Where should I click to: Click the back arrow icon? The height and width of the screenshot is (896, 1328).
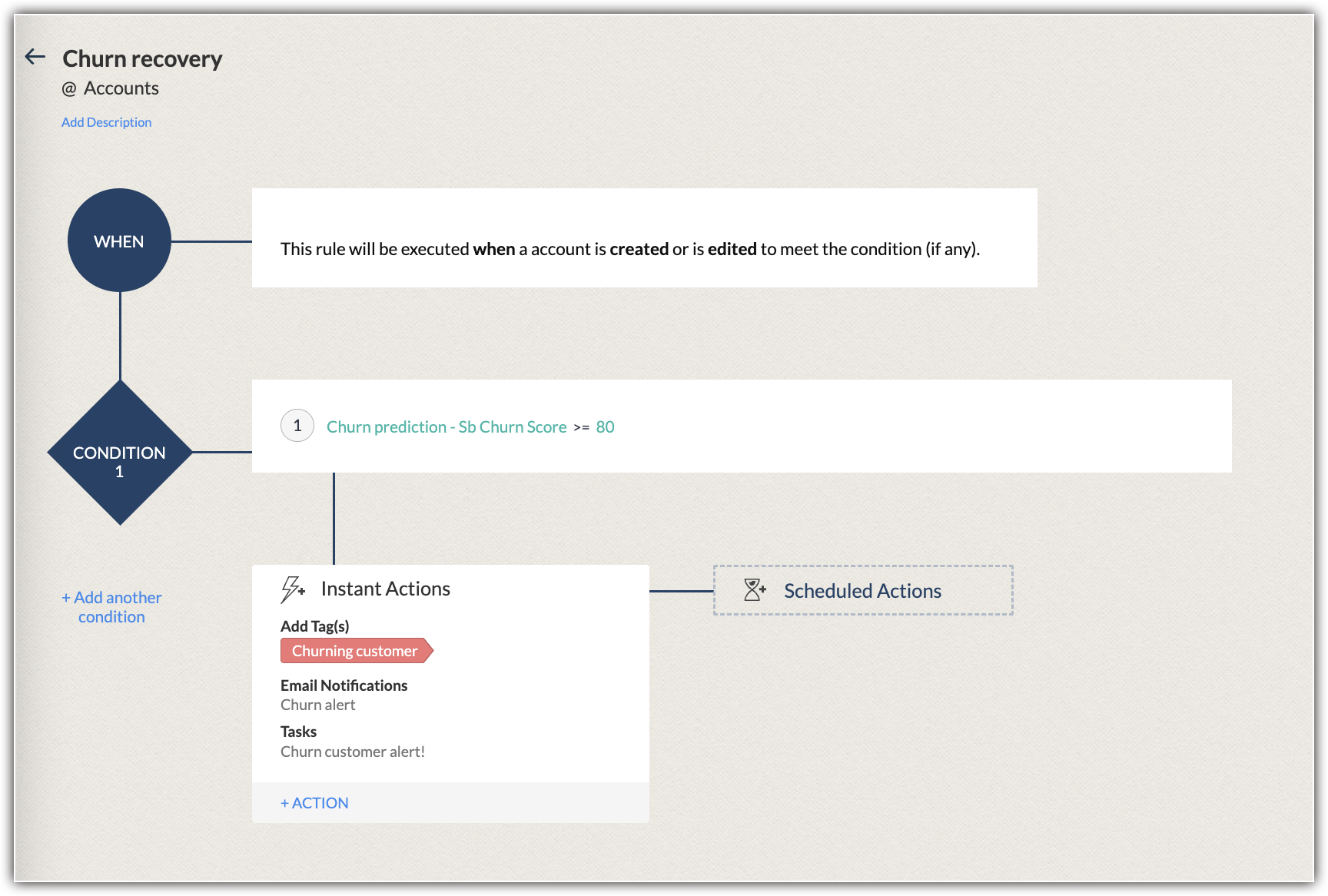pyautogui.click(x=35, y=57)
